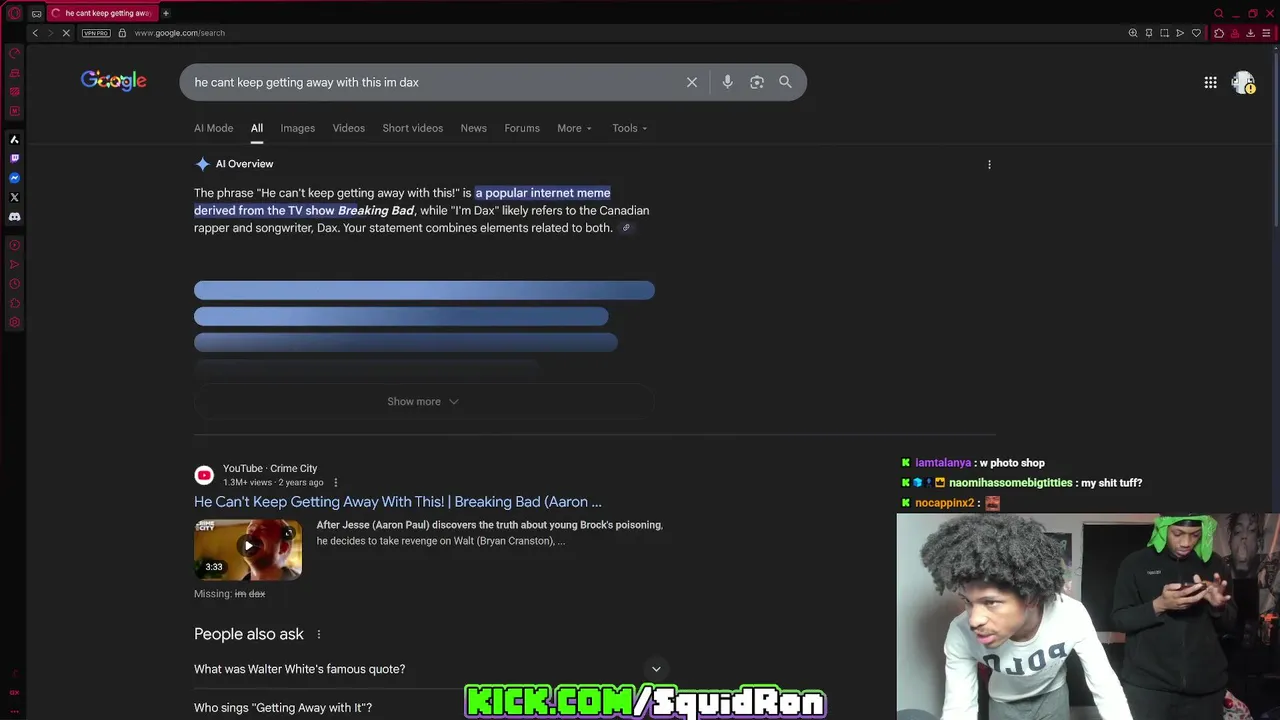Switch to AI Mode tab
1280x720 pixels.
[x=213, y=128]
